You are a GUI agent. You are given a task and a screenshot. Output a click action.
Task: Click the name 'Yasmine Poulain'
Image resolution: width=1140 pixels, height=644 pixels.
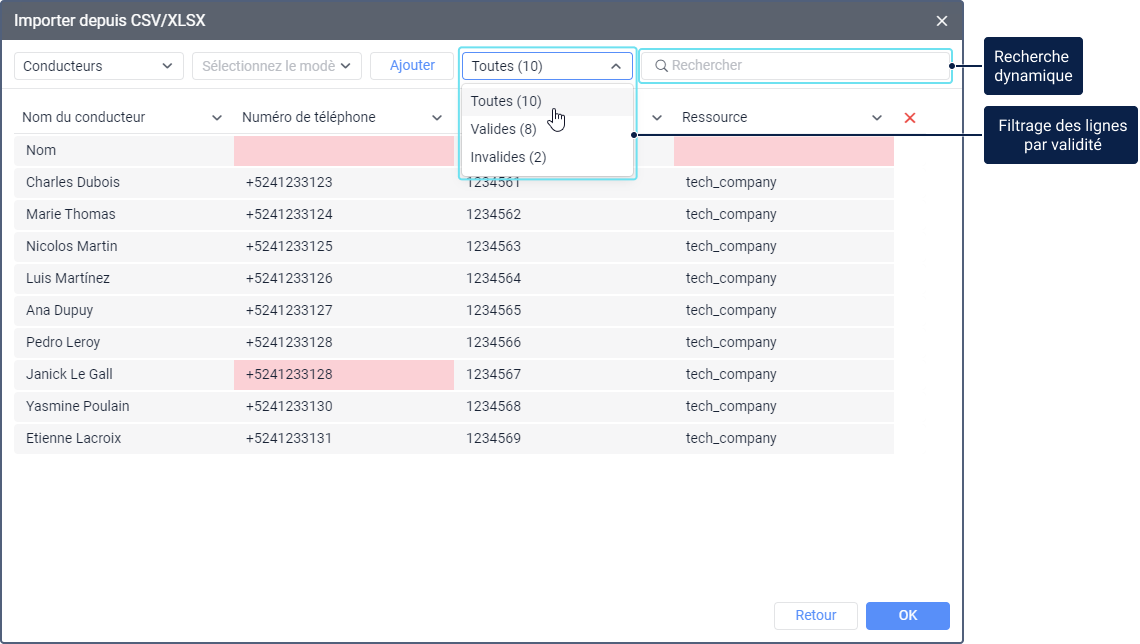[x=78, y=406]
